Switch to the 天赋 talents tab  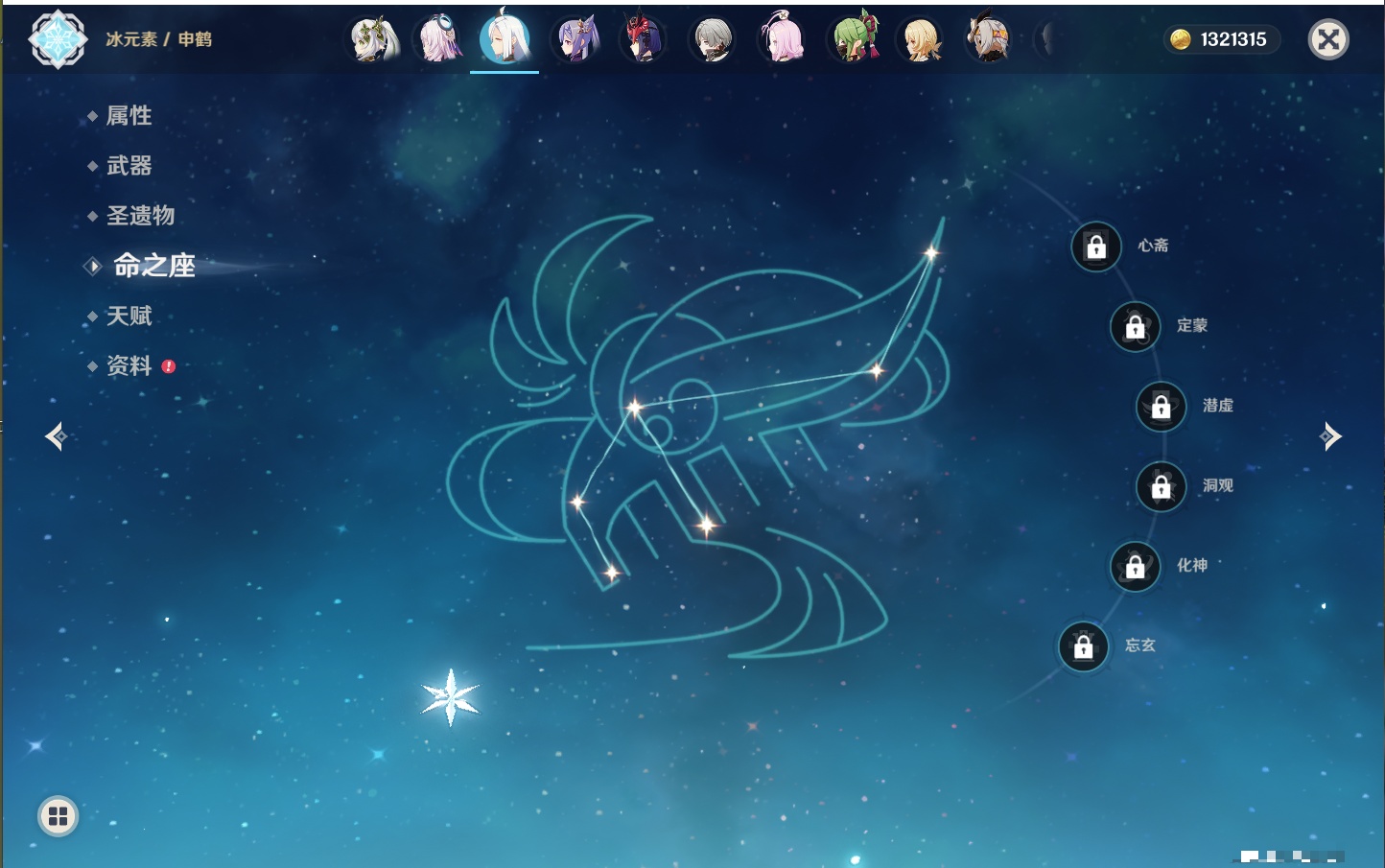(x=129, y=316)
